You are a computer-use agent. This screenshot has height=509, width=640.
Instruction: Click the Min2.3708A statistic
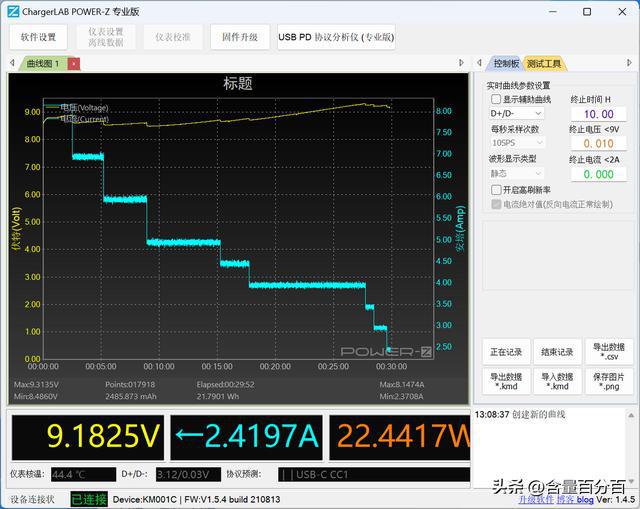pyautogui.click(x=401, y=396)
